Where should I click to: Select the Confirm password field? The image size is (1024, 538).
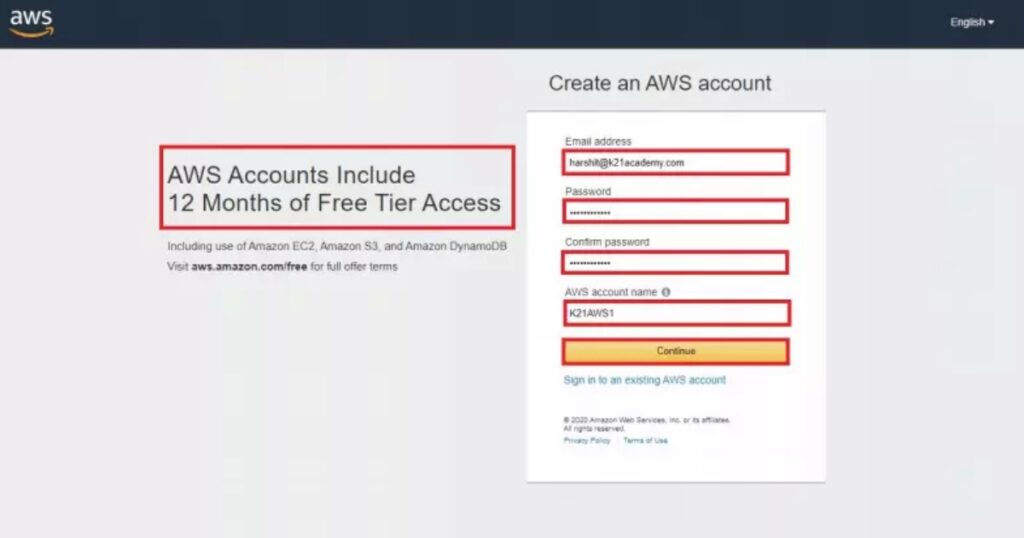[675, 262]
